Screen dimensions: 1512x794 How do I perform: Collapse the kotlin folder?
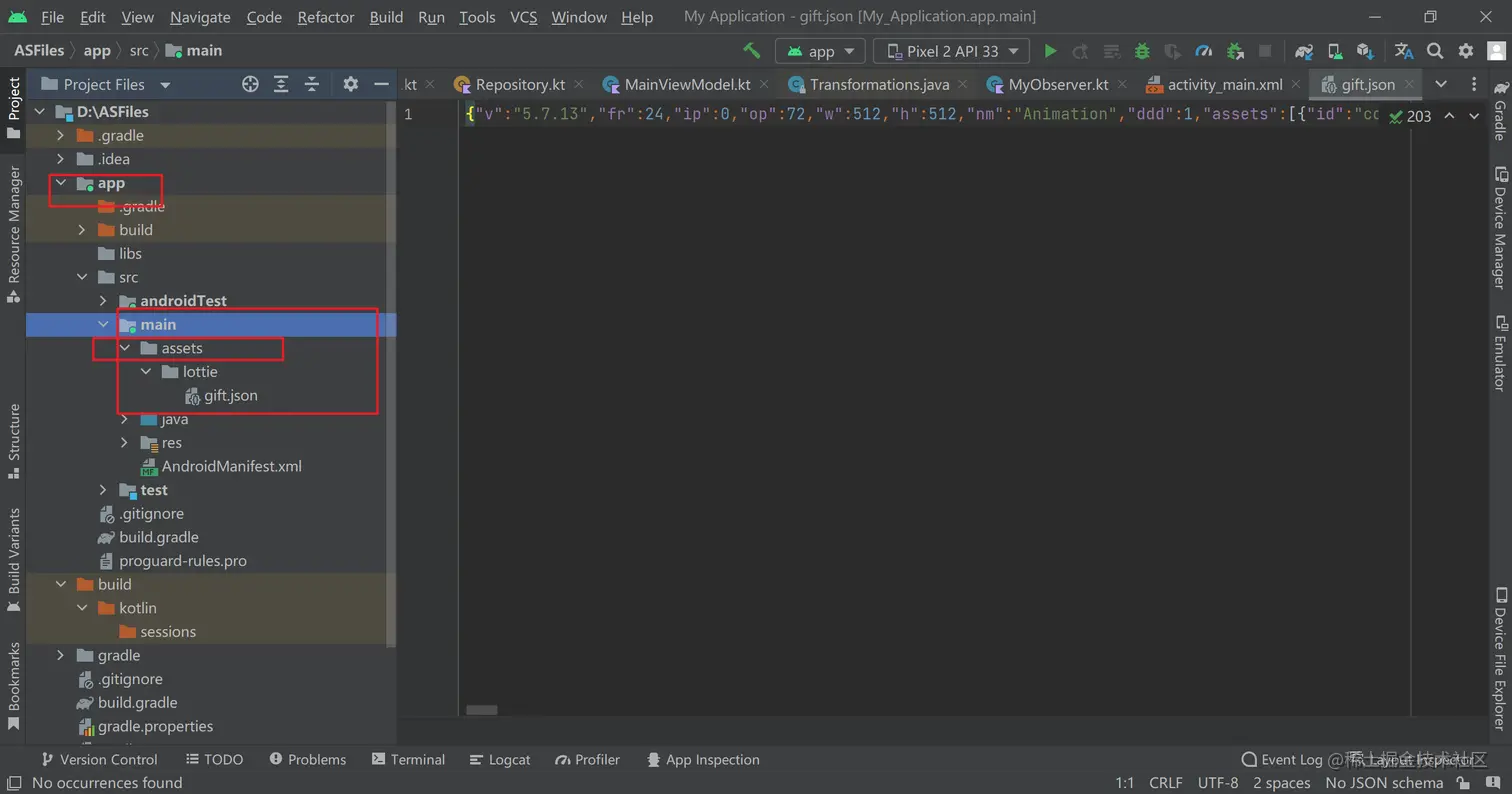[x=82, y=608]
